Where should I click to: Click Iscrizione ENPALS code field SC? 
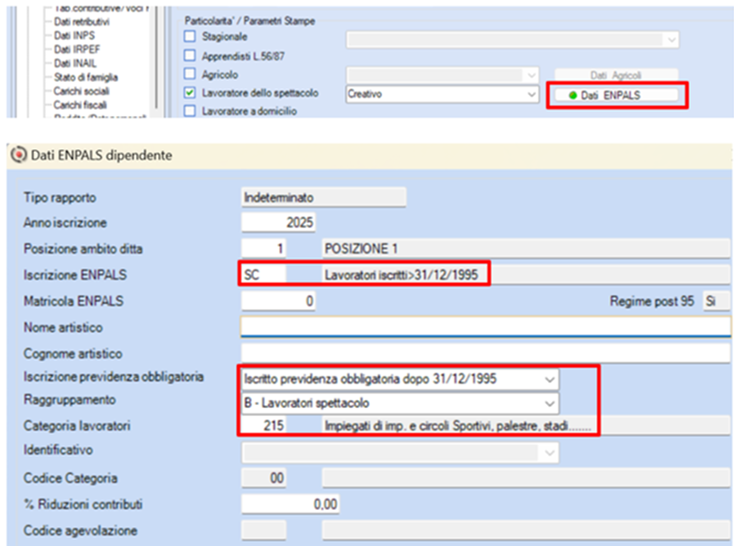click(264, 274)
